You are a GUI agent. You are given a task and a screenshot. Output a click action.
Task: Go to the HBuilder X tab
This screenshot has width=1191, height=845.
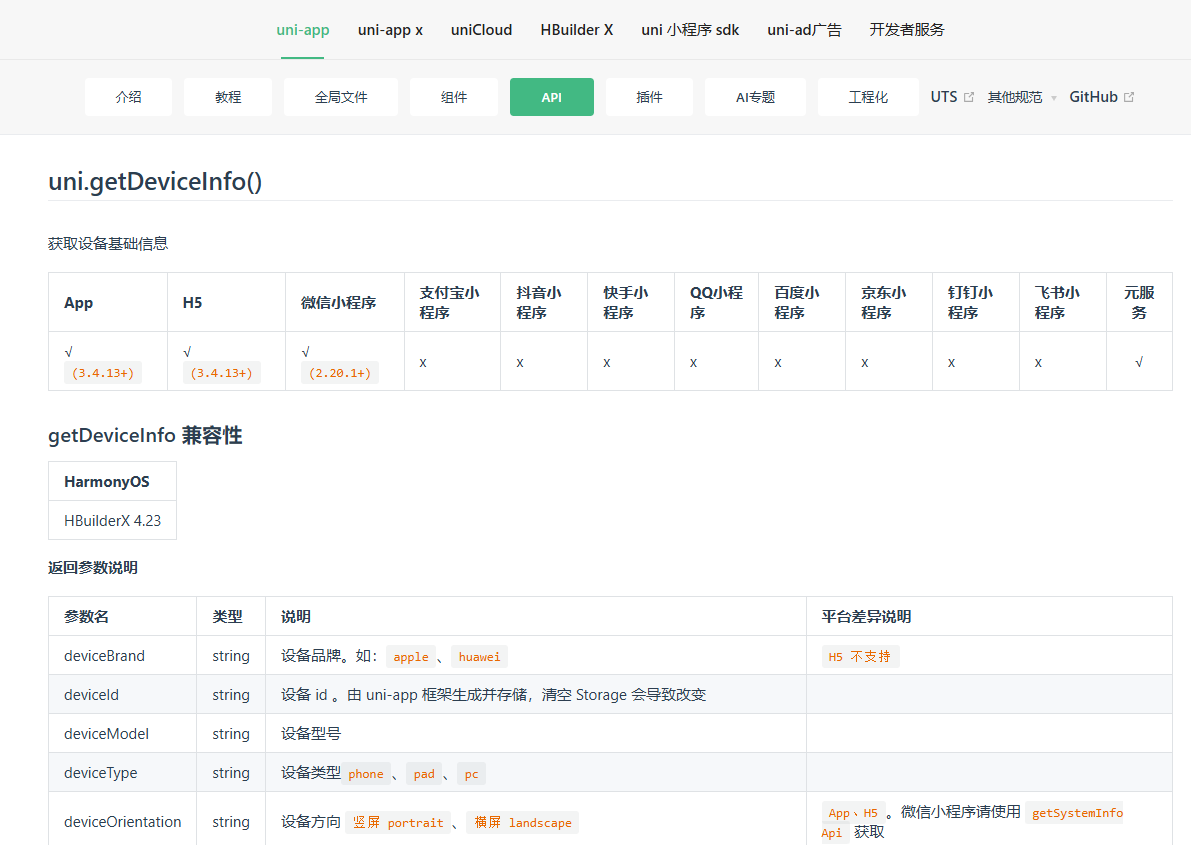click(577, 30)
